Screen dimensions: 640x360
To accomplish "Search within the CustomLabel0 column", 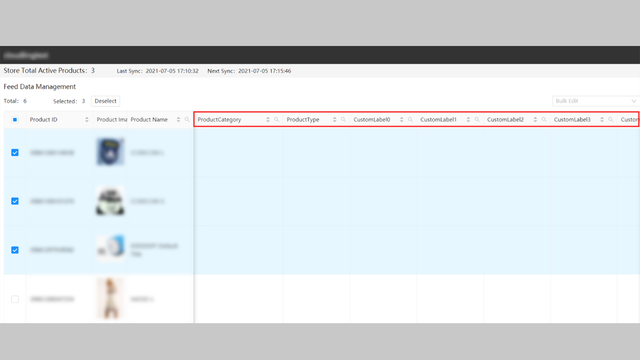I will pyautogui.click(x=410, y=120).
